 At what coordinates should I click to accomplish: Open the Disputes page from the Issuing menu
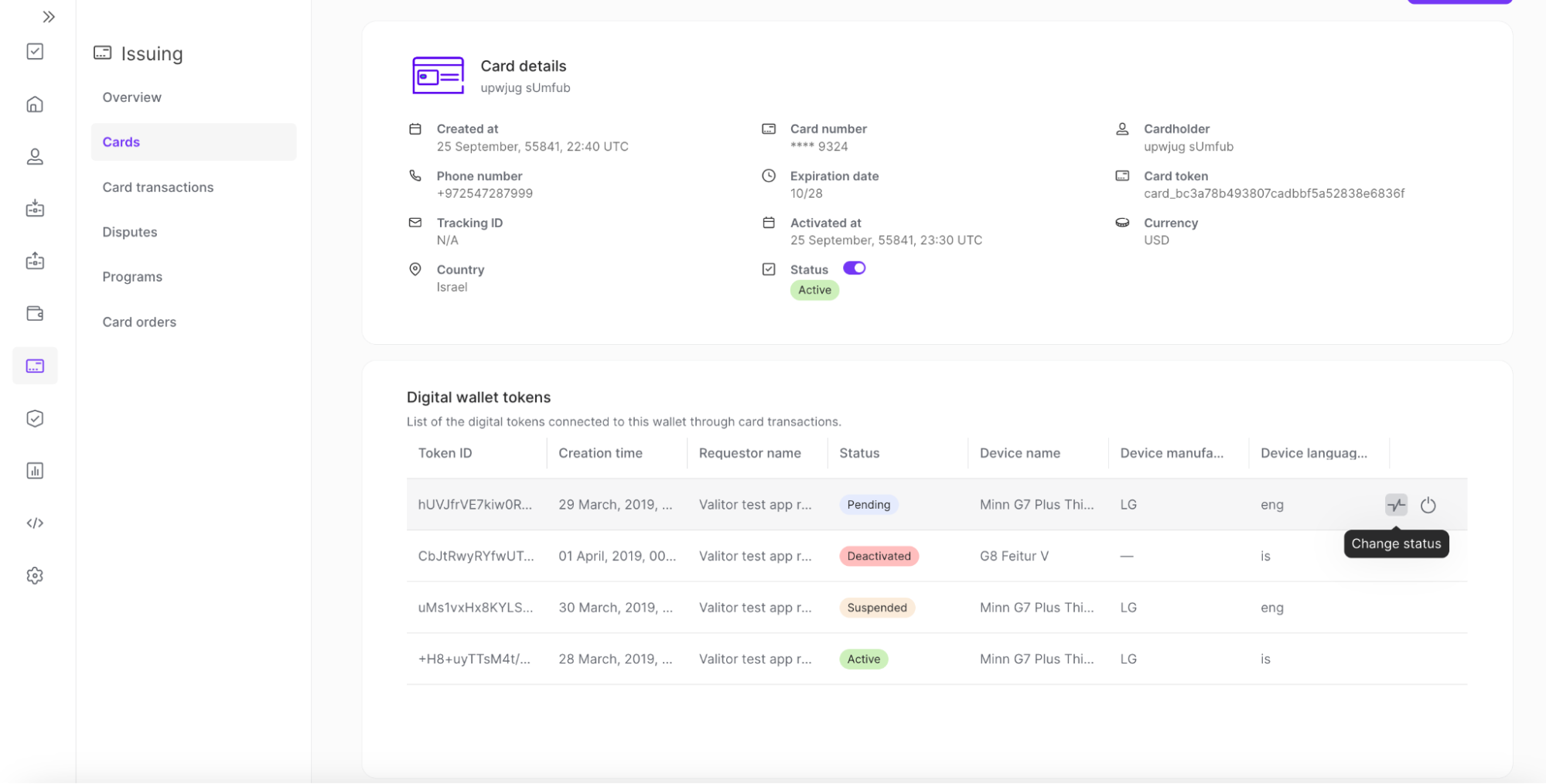coord(129,232)
